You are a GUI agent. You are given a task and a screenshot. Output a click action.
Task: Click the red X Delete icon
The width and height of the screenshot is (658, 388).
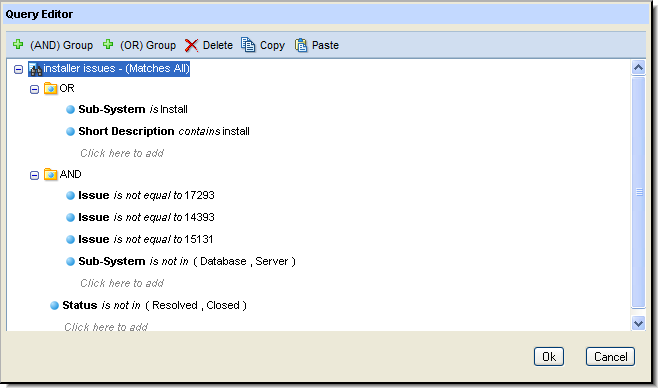coord(191,45)
